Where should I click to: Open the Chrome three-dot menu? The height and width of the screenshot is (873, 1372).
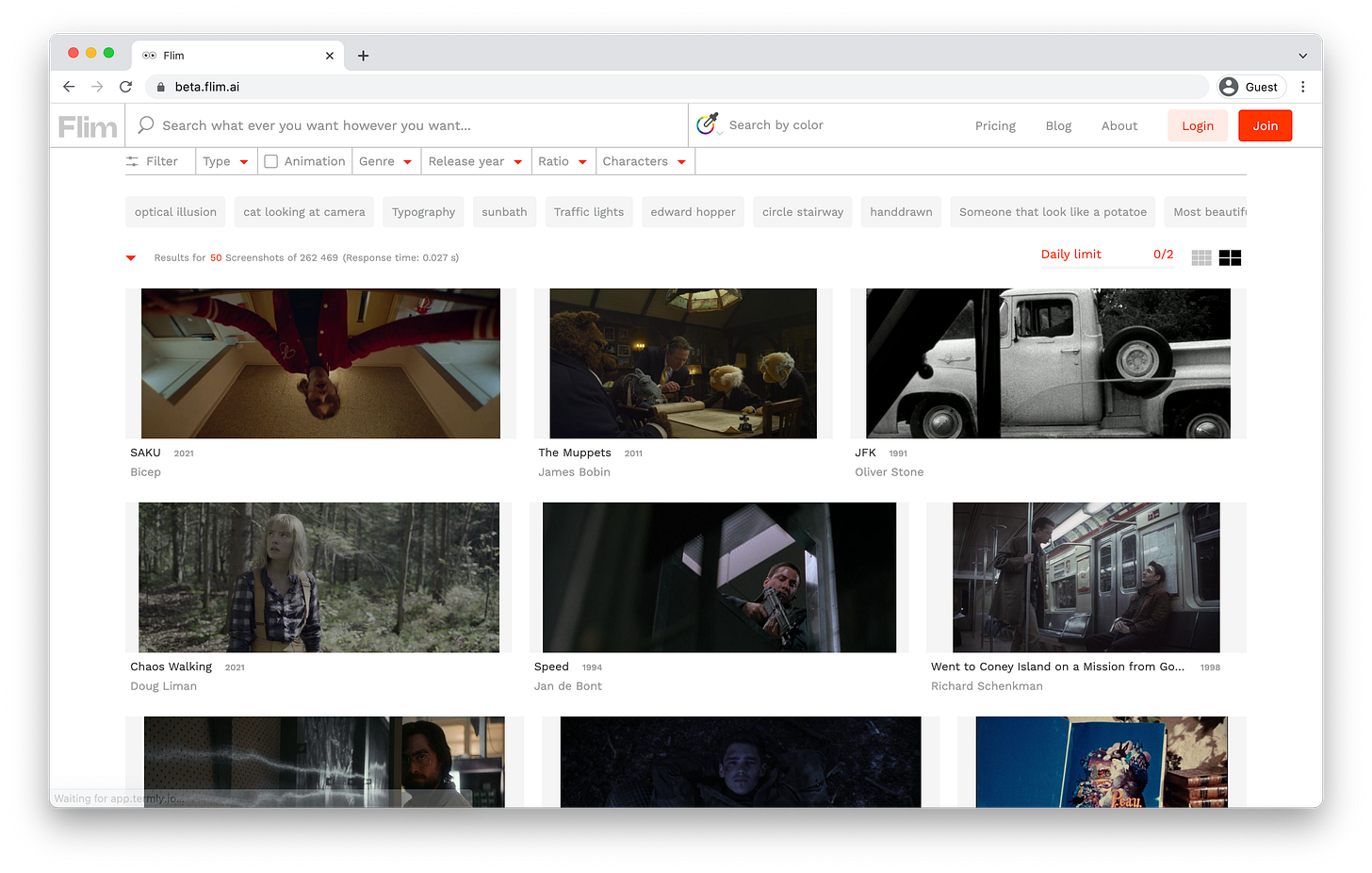tap(1303, 87)
